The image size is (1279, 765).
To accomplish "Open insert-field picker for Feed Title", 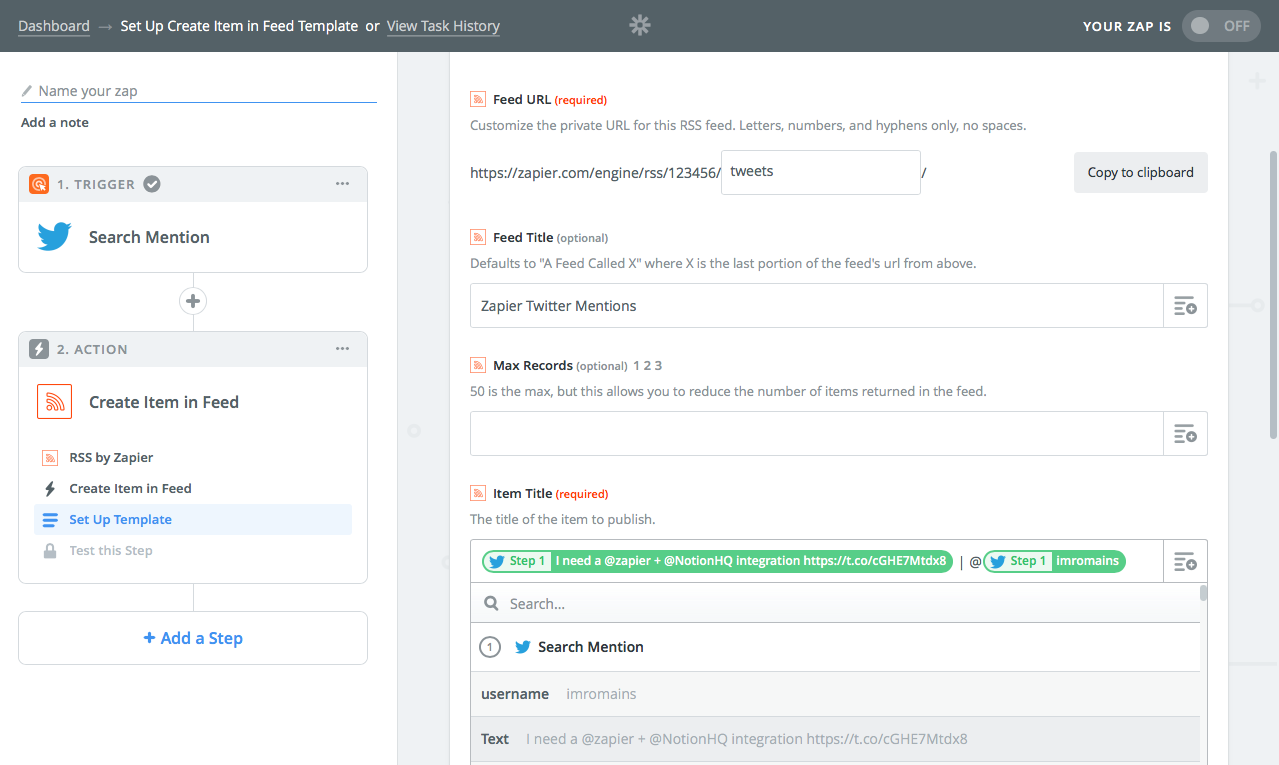I will click(x=1185, y=306).
